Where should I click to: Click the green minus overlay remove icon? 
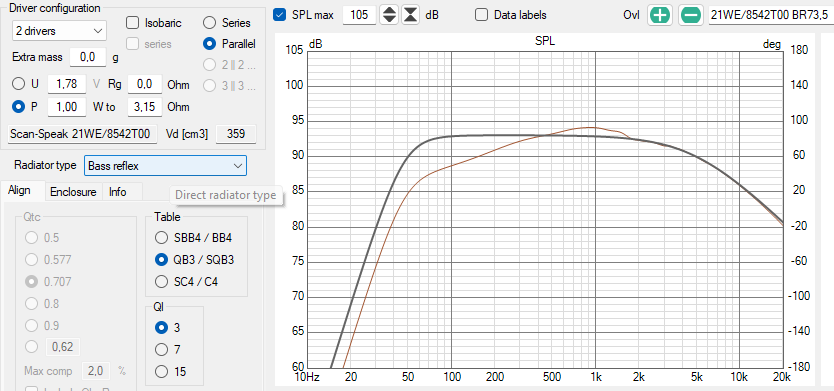[x=691, y=15]
